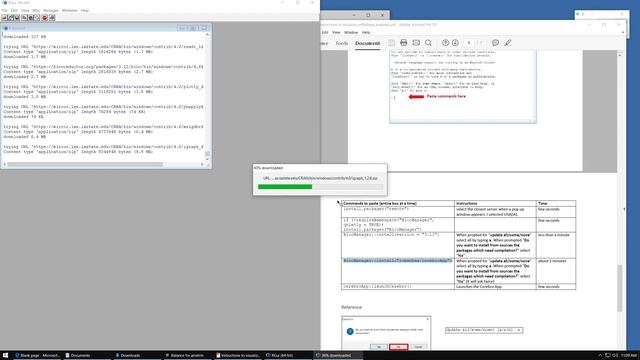Click magnifier search icon in Acrobat

point(428,42)
